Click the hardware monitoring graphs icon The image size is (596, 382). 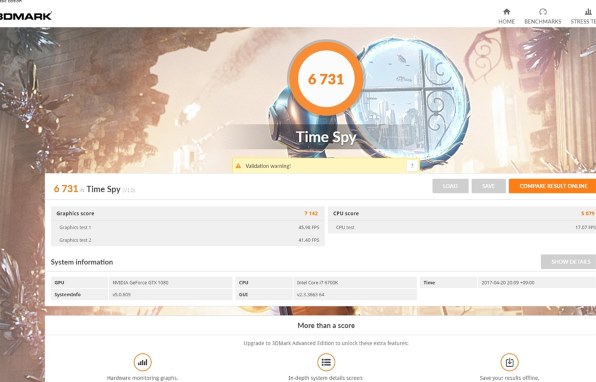(x=143, y=362)
